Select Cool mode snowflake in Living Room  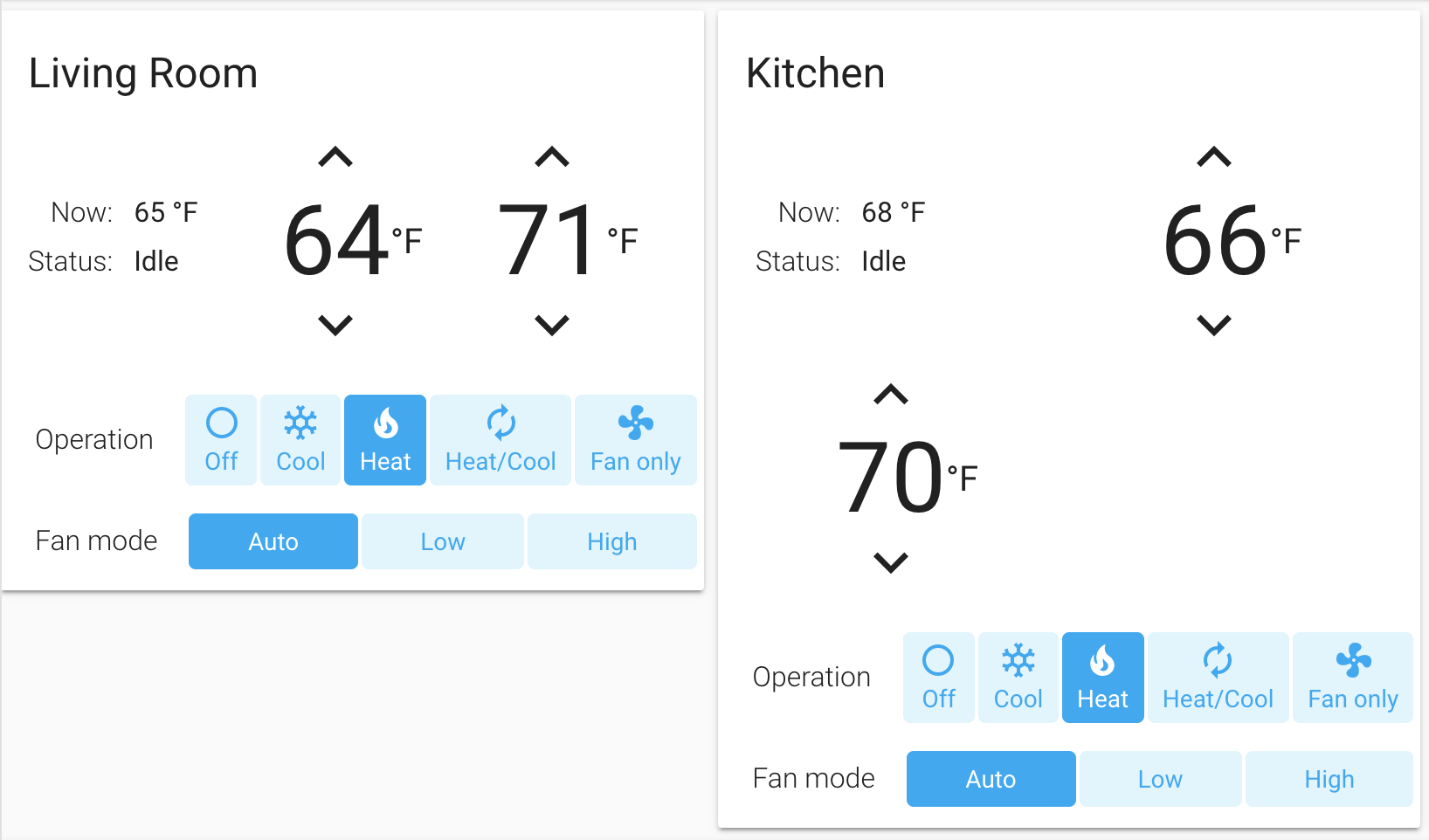tap(300, 440)
